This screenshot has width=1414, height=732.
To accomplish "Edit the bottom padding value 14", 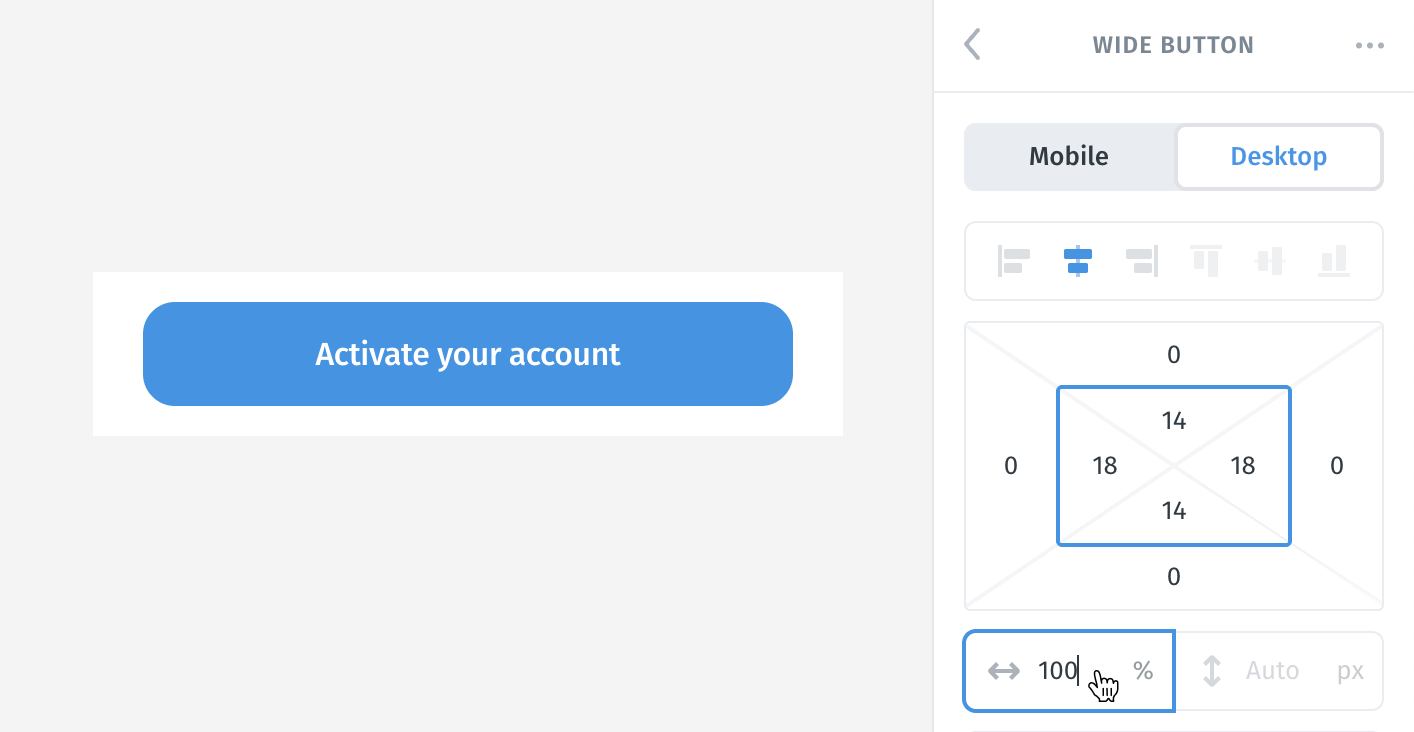I will pos(1174,511).
